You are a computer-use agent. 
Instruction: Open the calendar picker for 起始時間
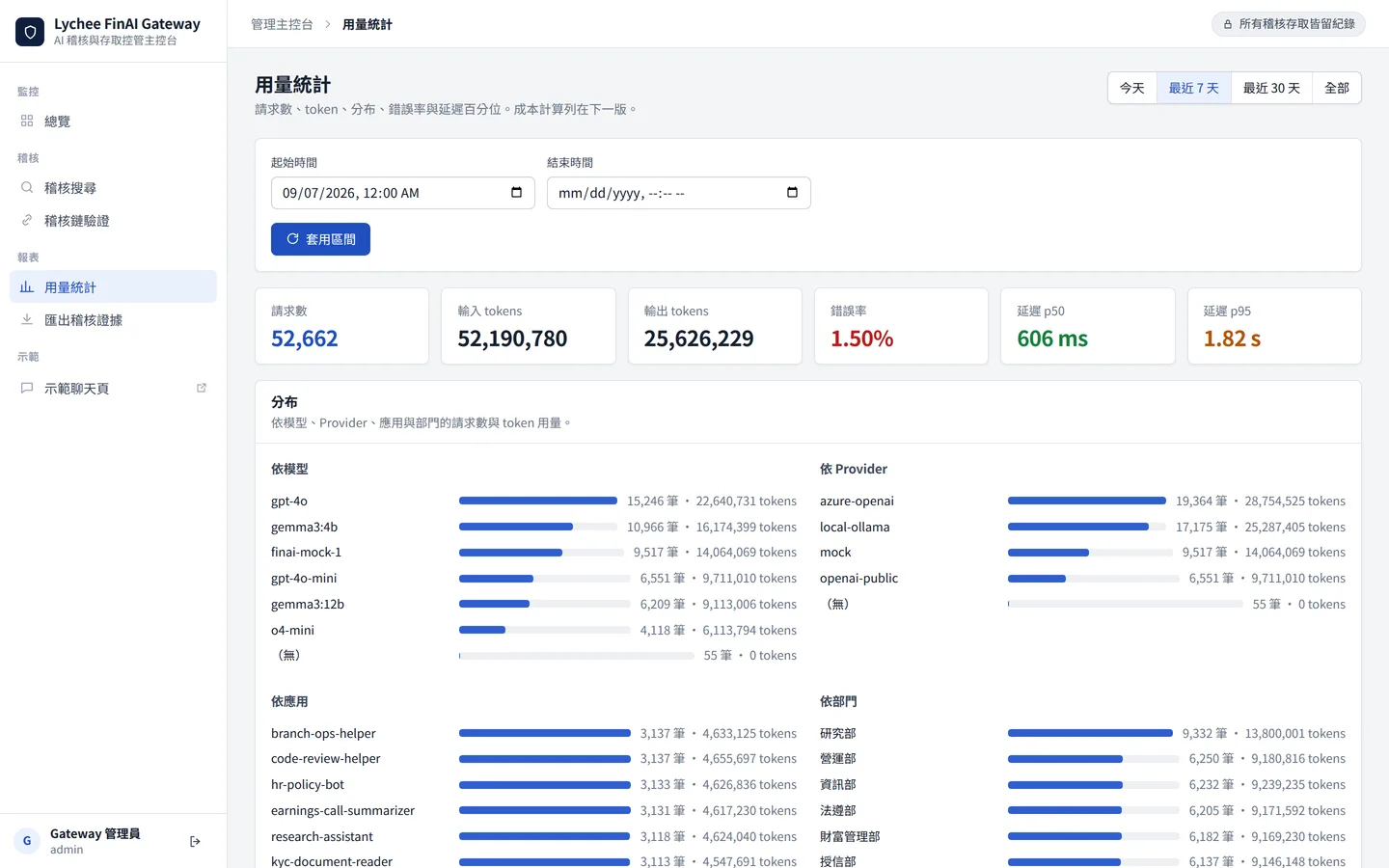coord(516,193)
